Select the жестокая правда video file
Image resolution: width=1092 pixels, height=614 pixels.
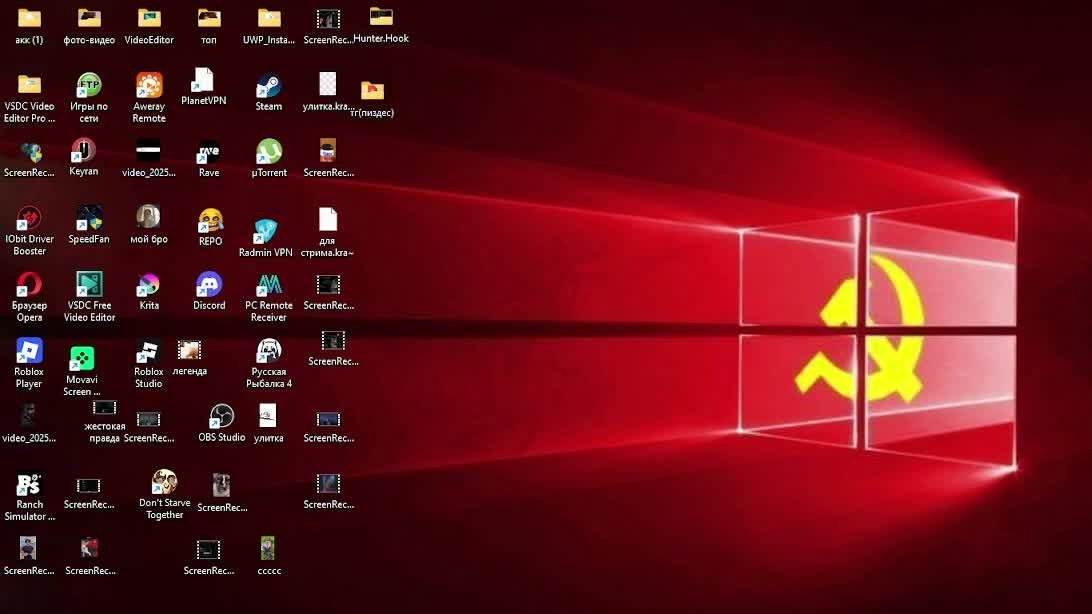(104, 408)
